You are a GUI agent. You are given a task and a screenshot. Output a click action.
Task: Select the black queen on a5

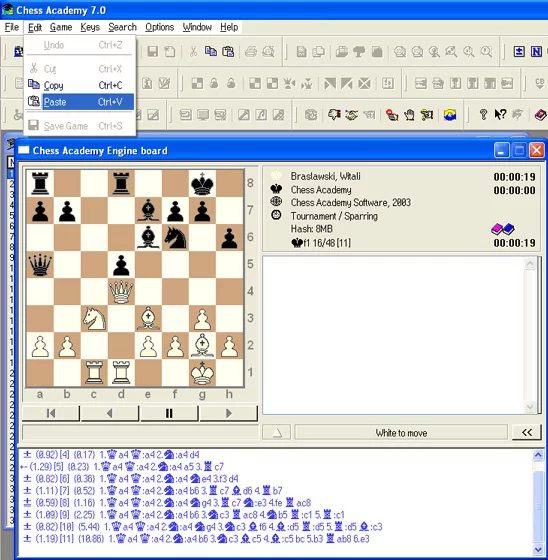40,265
